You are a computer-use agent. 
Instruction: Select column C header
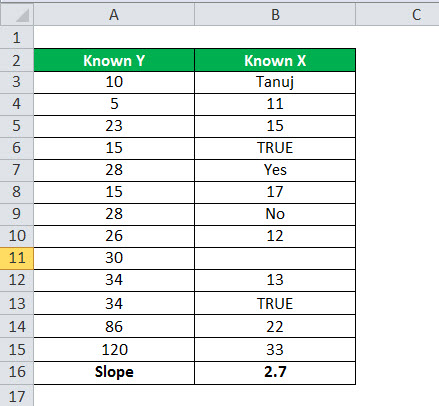[x=397, y=15]
